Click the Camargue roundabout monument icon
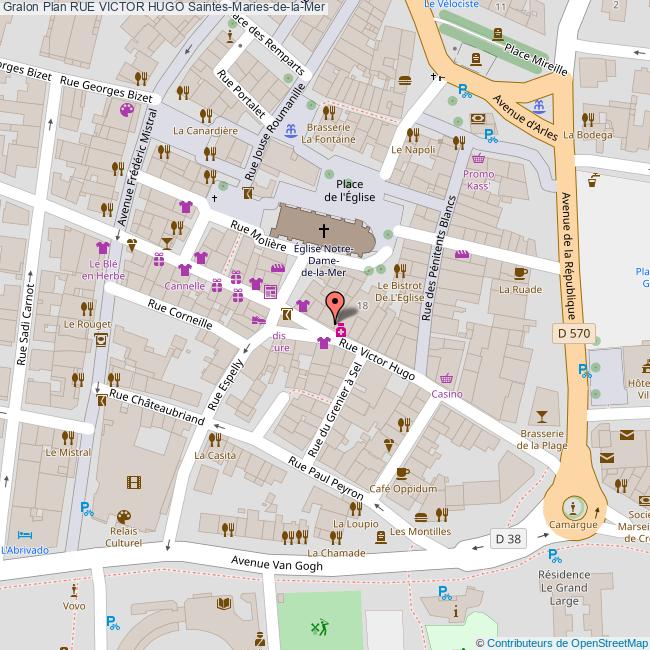Viewport: 650px width, 650px height. (572, 506)
